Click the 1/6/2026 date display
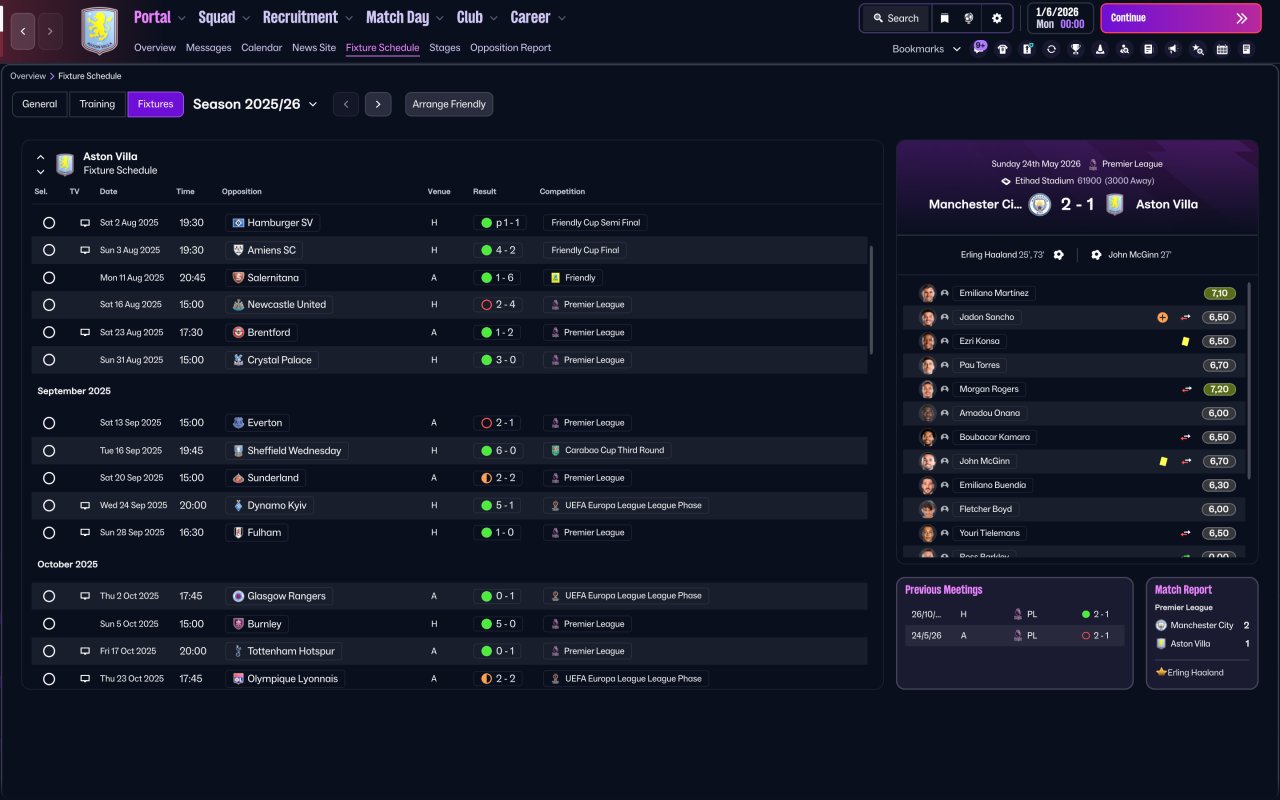The image size is (1280, 800). 1059,18
